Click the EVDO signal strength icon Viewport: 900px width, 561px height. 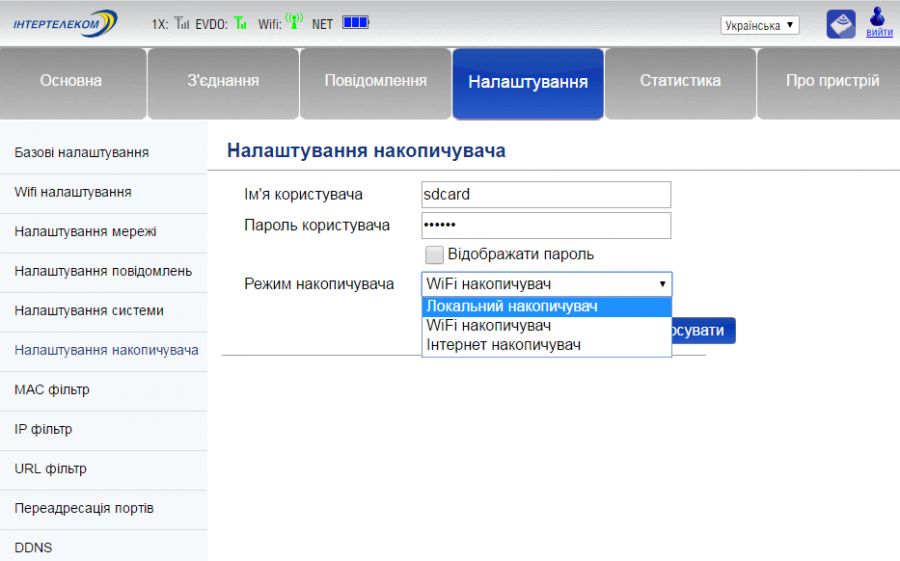click(240, 23)
